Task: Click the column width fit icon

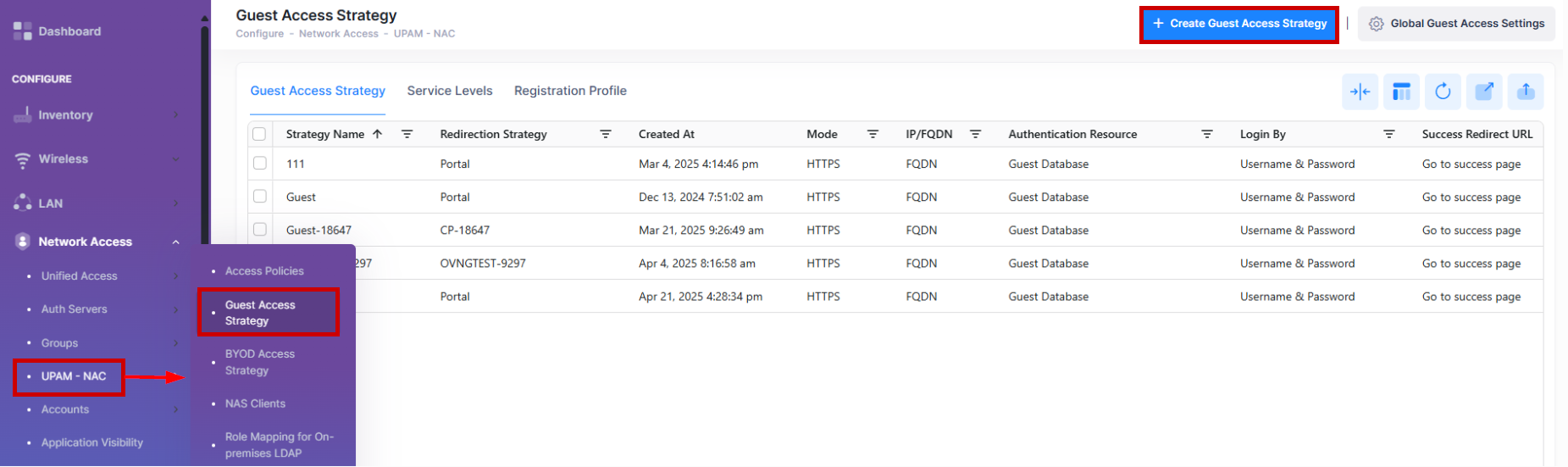Action: (1360, 92)
